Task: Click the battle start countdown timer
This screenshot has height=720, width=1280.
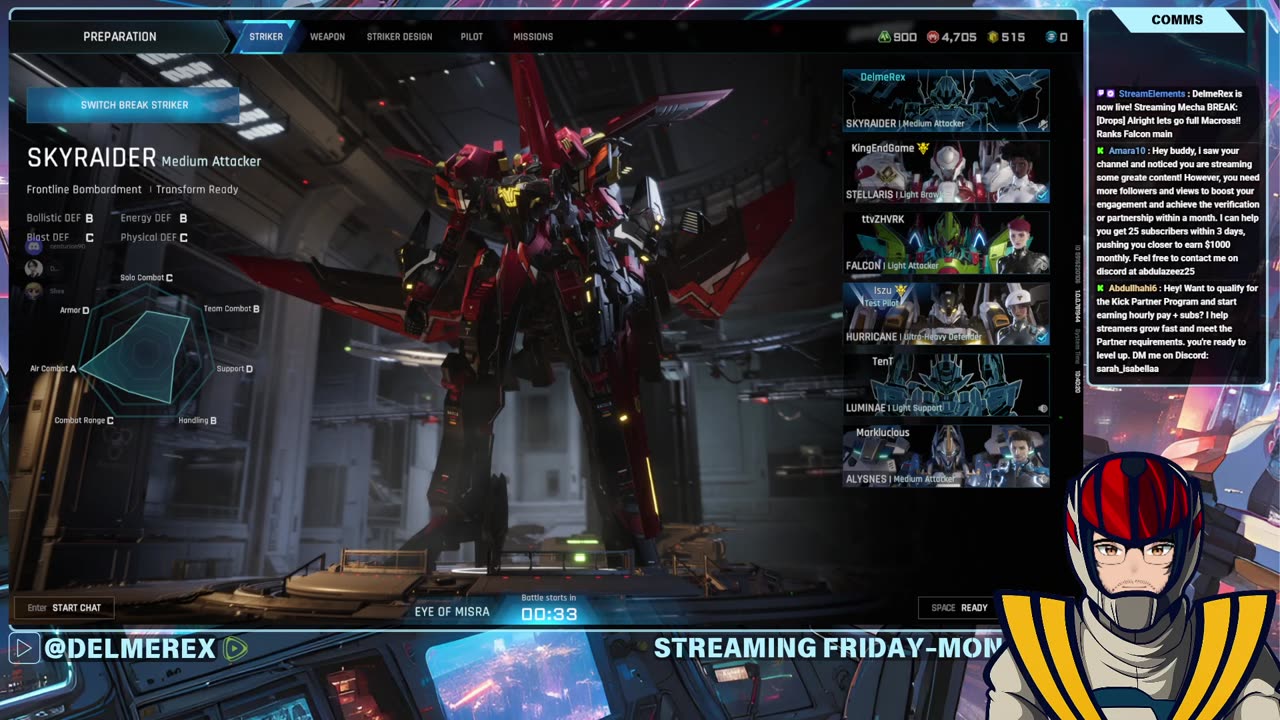Action: (549, 614)
